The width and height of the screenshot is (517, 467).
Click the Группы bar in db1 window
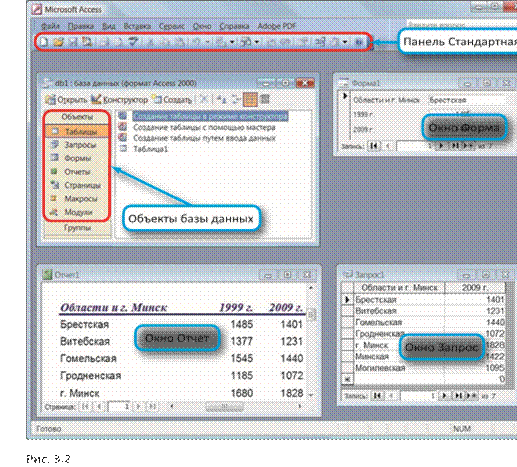click(77, 228)
